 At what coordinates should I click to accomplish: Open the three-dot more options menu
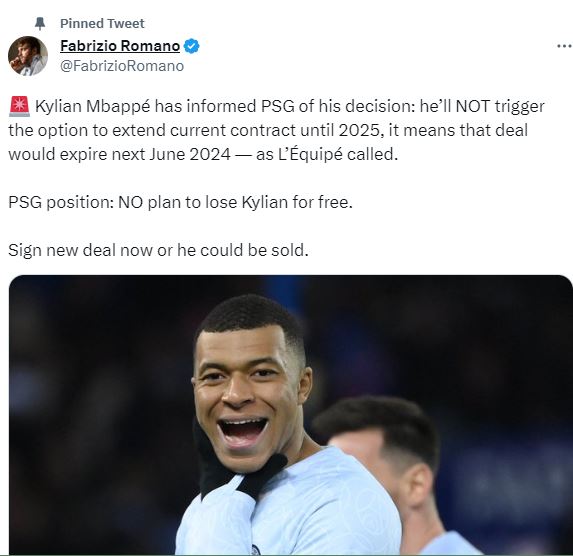564,46
